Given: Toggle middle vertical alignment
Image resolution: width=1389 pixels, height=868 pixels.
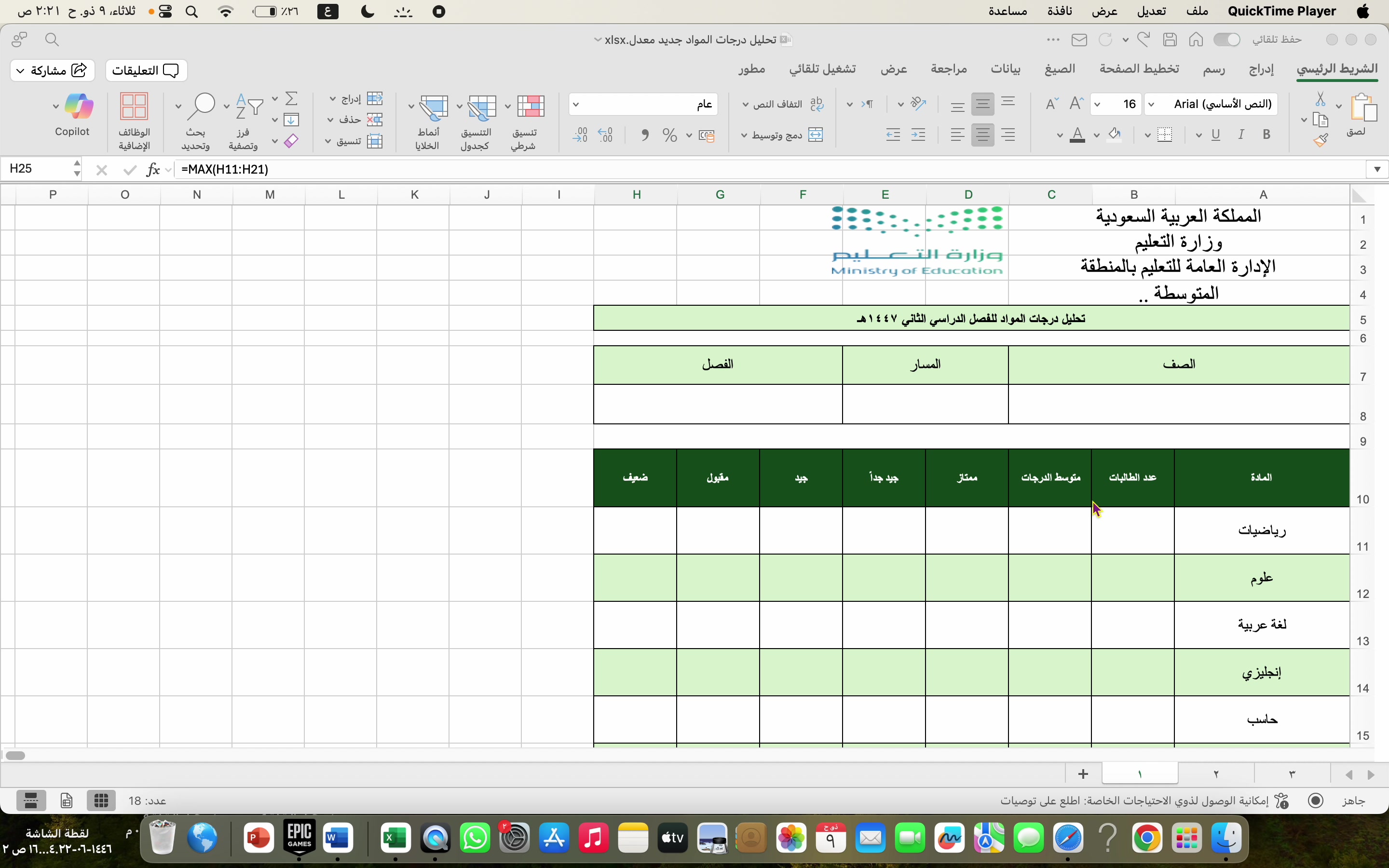Looking at the screenshot, I should click(x=983, y=104).
